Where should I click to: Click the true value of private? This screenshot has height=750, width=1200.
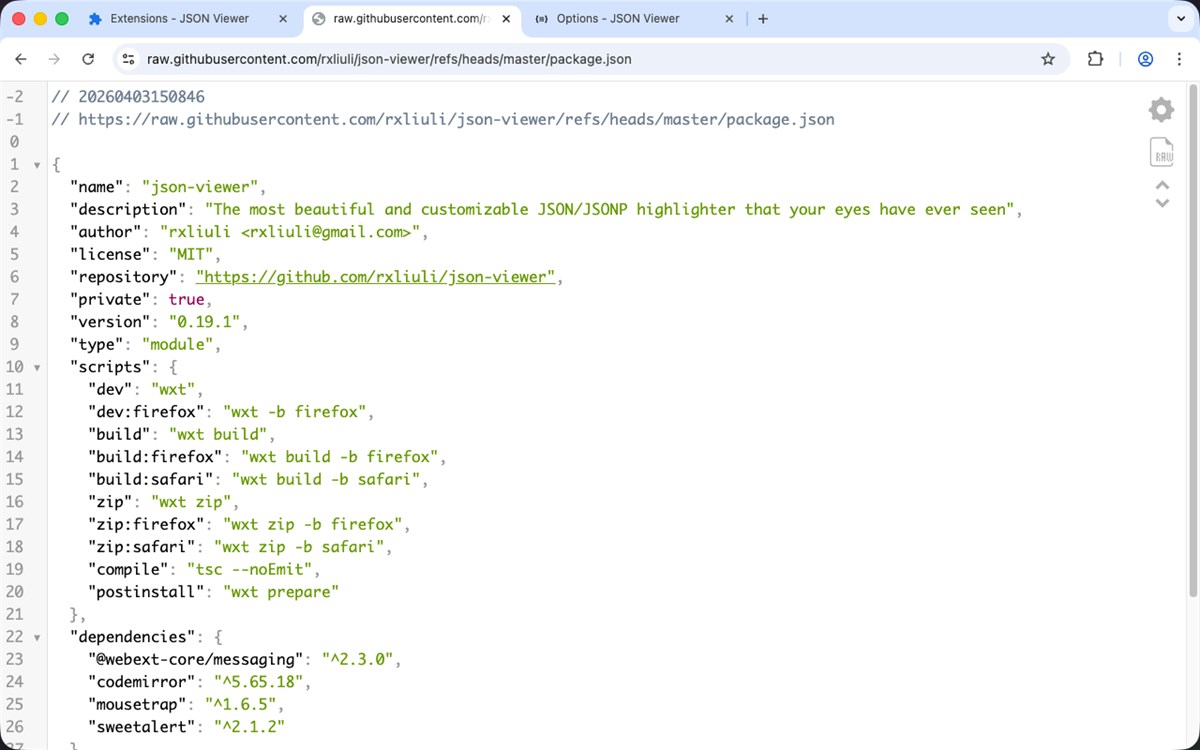coord(187,299)
